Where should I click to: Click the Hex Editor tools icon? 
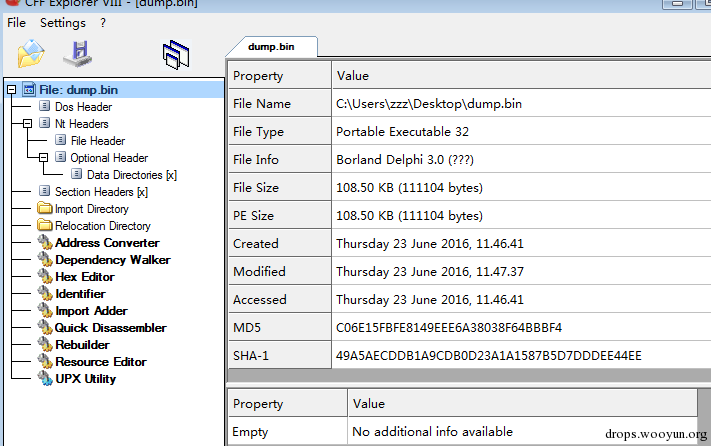click(x=45, y=276)
